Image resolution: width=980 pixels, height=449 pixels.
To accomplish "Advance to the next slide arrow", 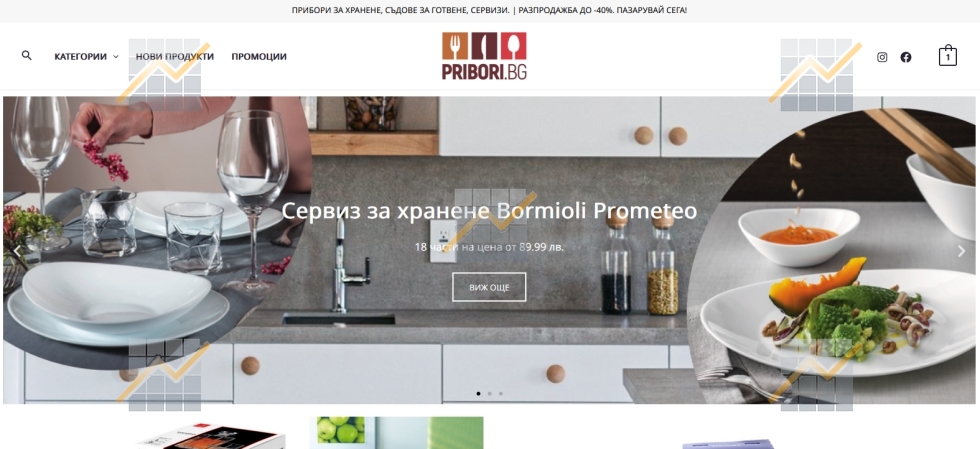I will [961, 251].
